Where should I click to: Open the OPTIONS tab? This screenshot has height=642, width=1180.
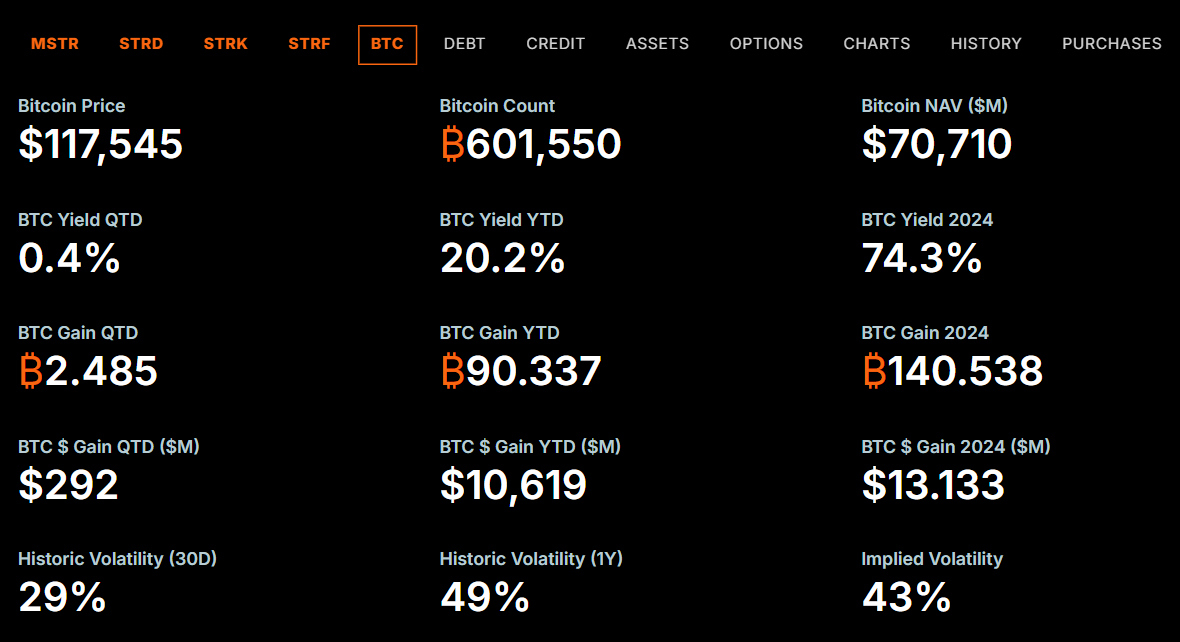(766, 43)
